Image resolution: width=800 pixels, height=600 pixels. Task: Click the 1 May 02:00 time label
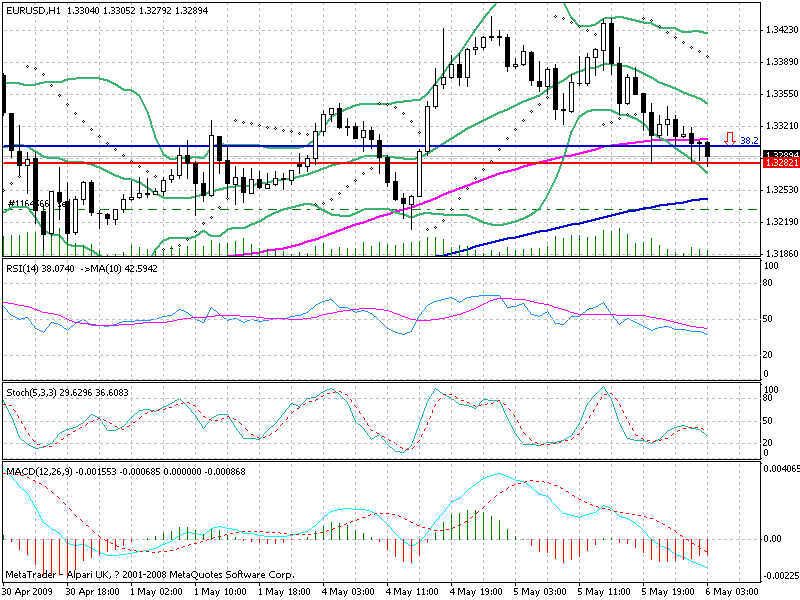(156, 592)
